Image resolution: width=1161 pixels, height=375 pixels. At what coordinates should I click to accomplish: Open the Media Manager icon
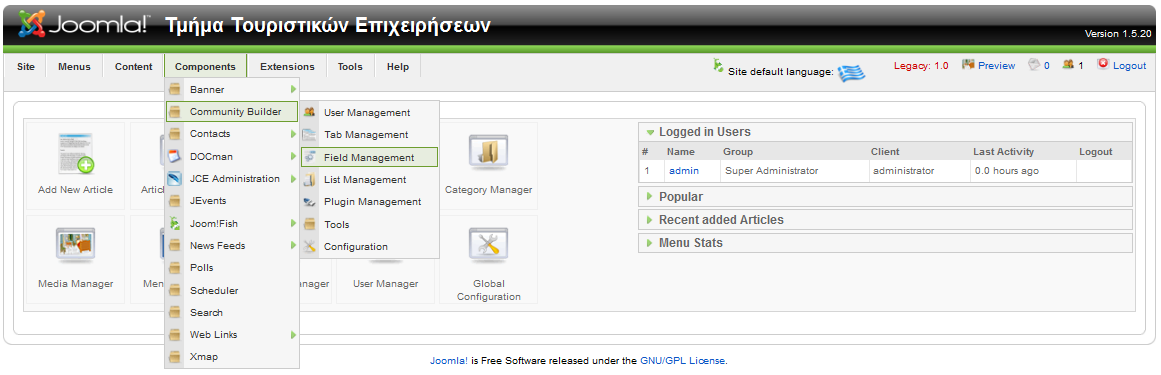(x=76, y=246)
